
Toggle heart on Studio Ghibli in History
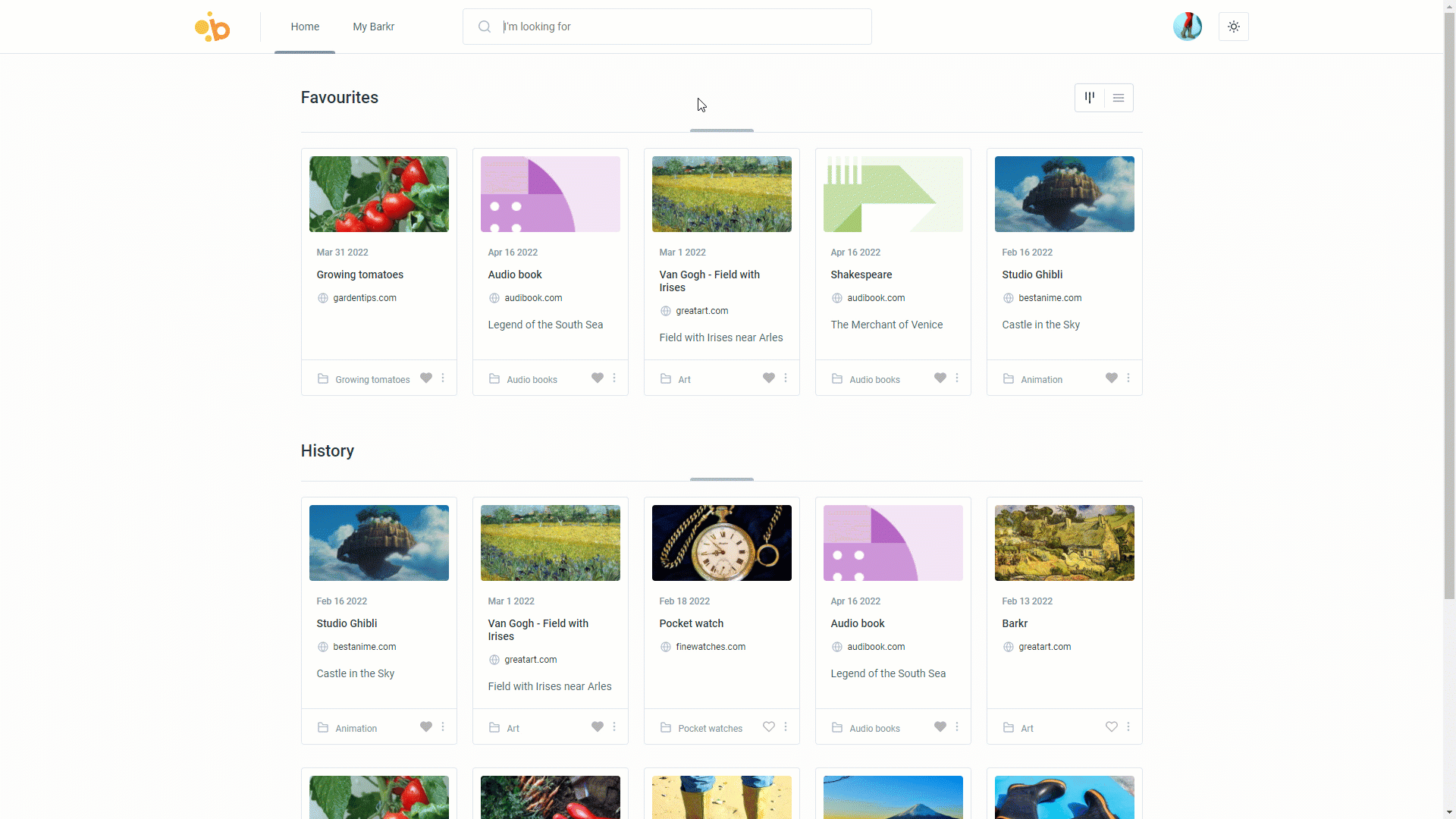(x=426, y=726)
